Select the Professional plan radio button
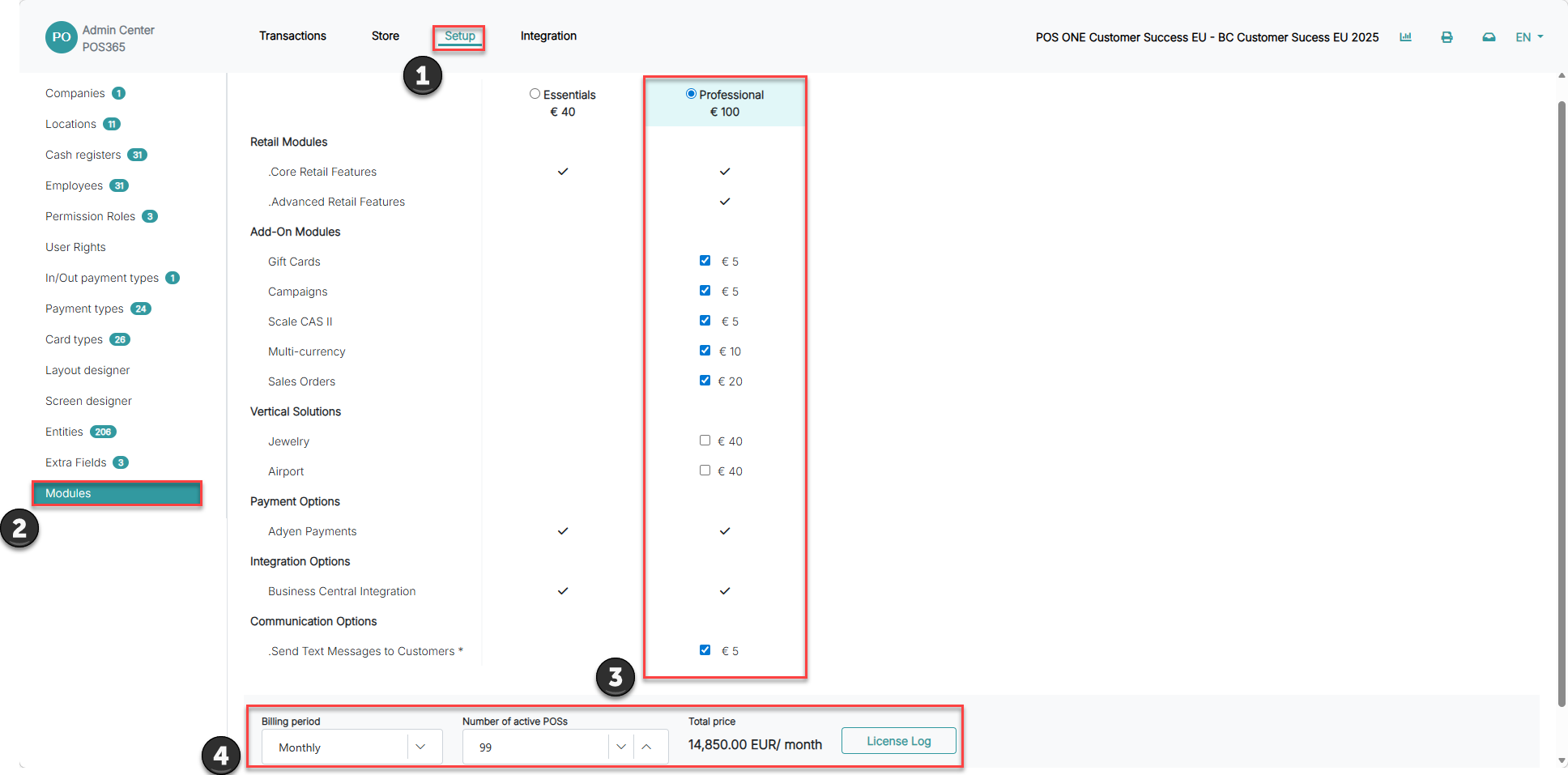This screenshot has width=1568, height=775. pos(691,94)
